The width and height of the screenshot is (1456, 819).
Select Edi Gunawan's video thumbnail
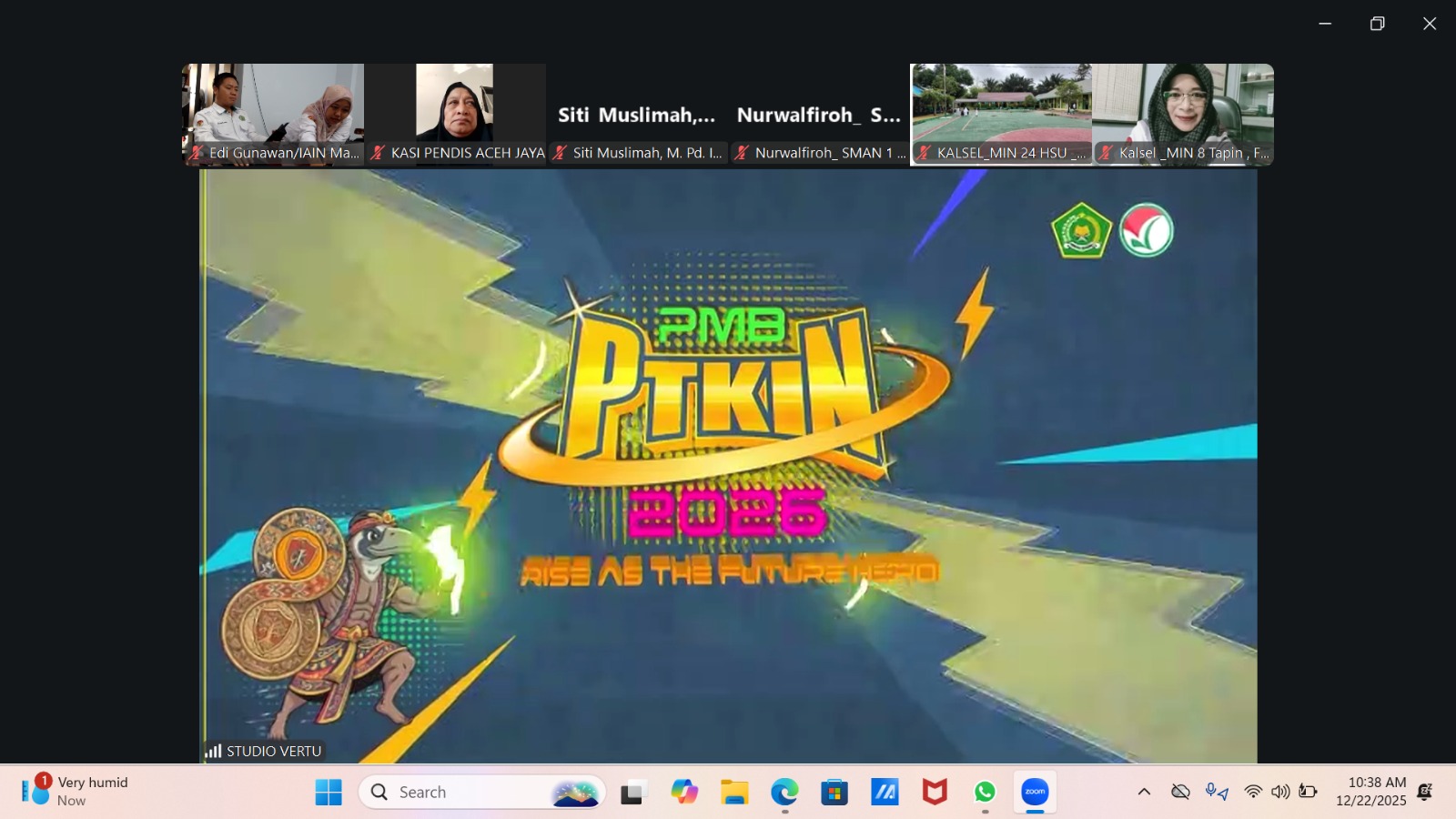273,114
